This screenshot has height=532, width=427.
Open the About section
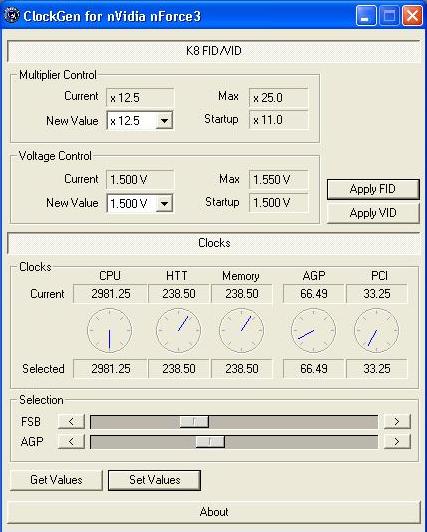(214, 512)
